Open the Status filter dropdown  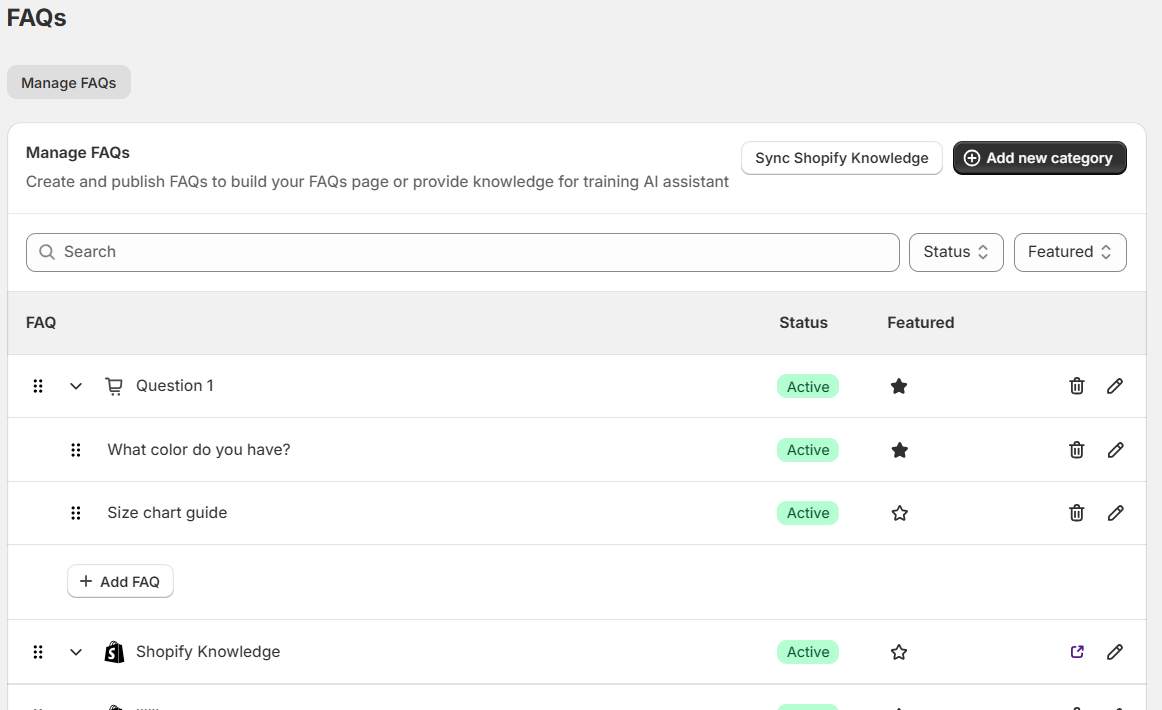click(956, 252)
